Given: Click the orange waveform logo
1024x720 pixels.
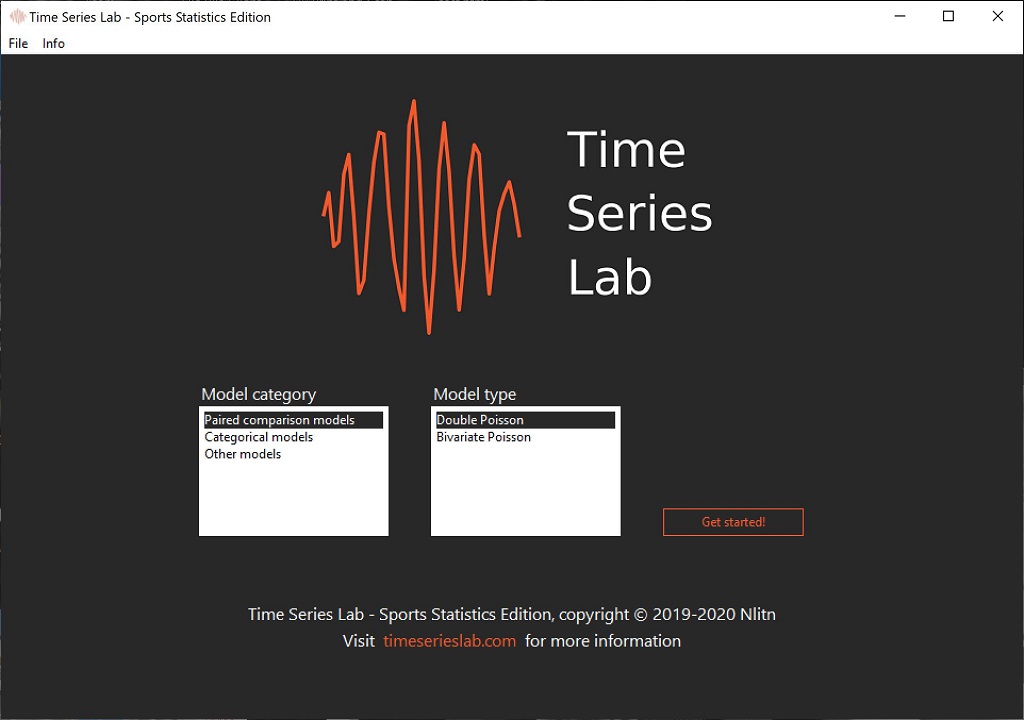Looking at the screenshot, I should coord(422,217).
